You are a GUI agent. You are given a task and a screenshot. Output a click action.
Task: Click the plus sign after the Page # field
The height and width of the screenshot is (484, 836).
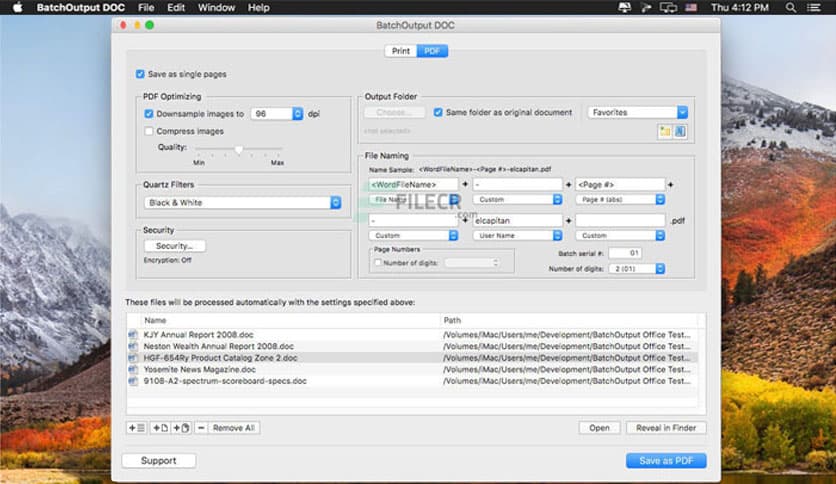671,184
